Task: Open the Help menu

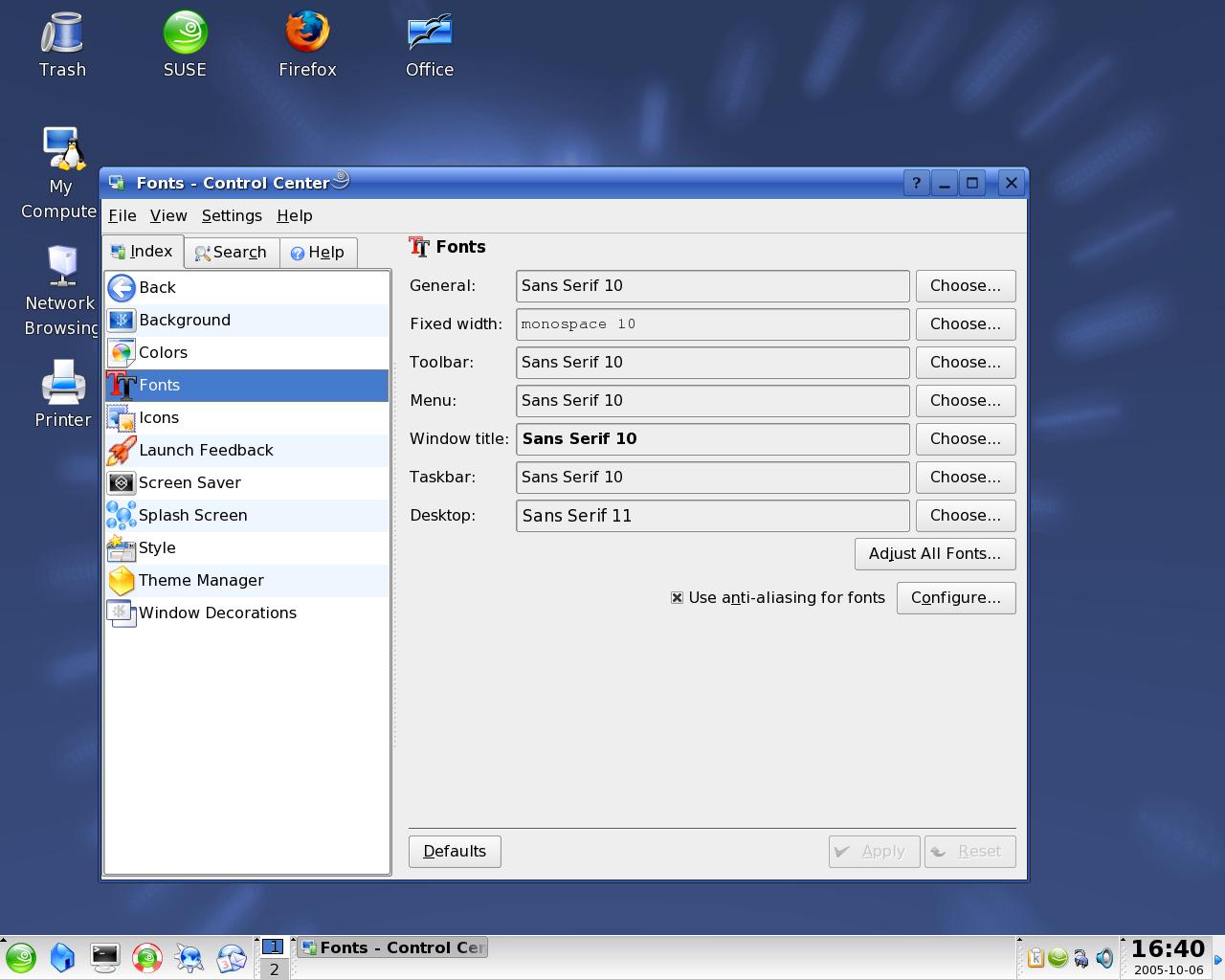Action: point(295,215)
